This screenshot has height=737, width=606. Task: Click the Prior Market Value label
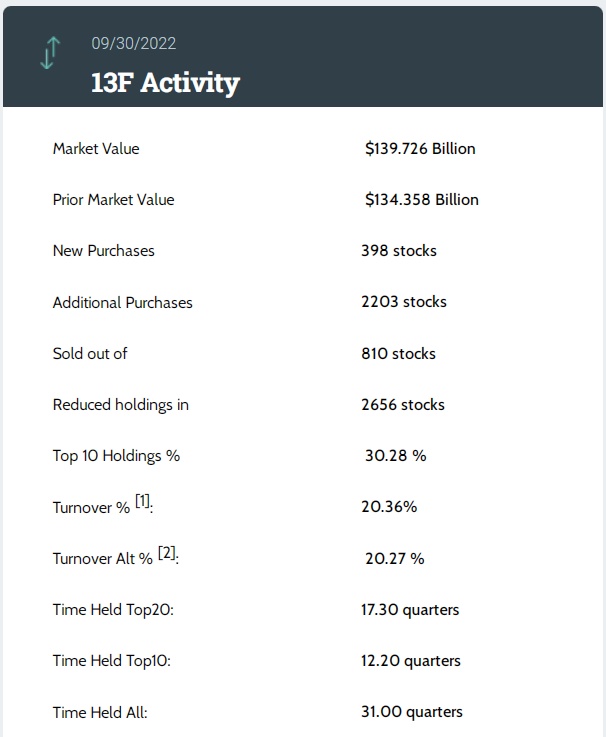(113, 200)
